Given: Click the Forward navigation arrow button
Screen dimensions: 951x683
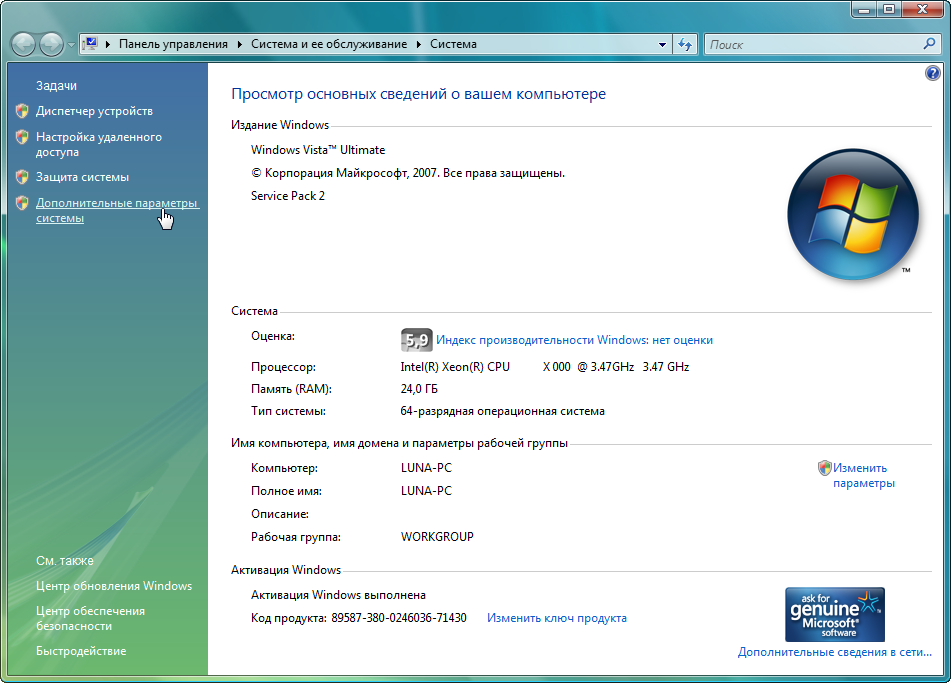Looking at the screenshot, I should 51,44.
